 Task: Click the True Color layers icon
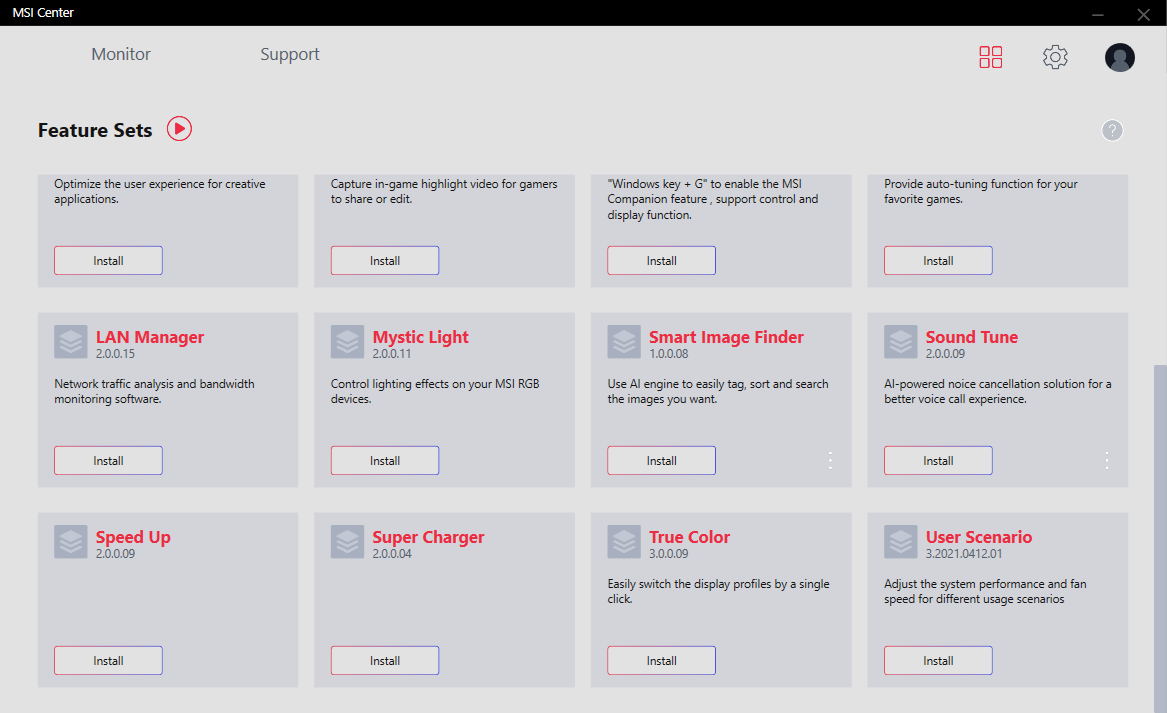coord(624,542)
